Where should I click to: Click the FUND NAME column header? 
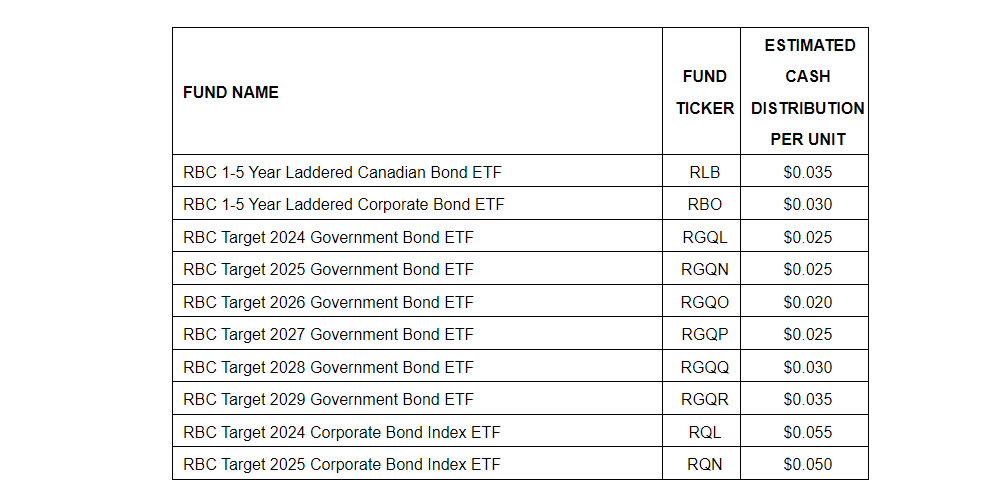click(231, 92)
